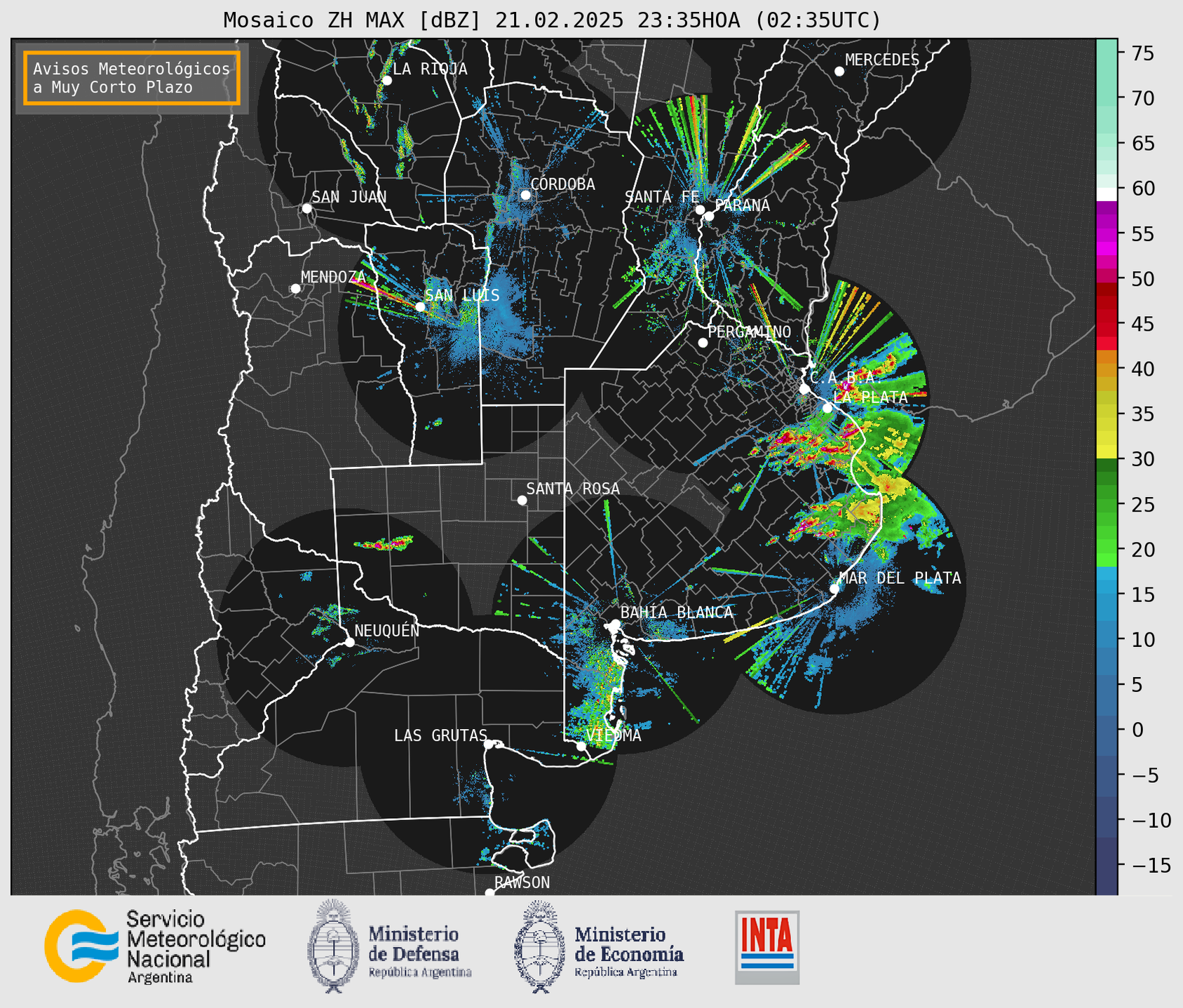
Task: Click the LA PLATA city marker dot
Action: [827, 408]
